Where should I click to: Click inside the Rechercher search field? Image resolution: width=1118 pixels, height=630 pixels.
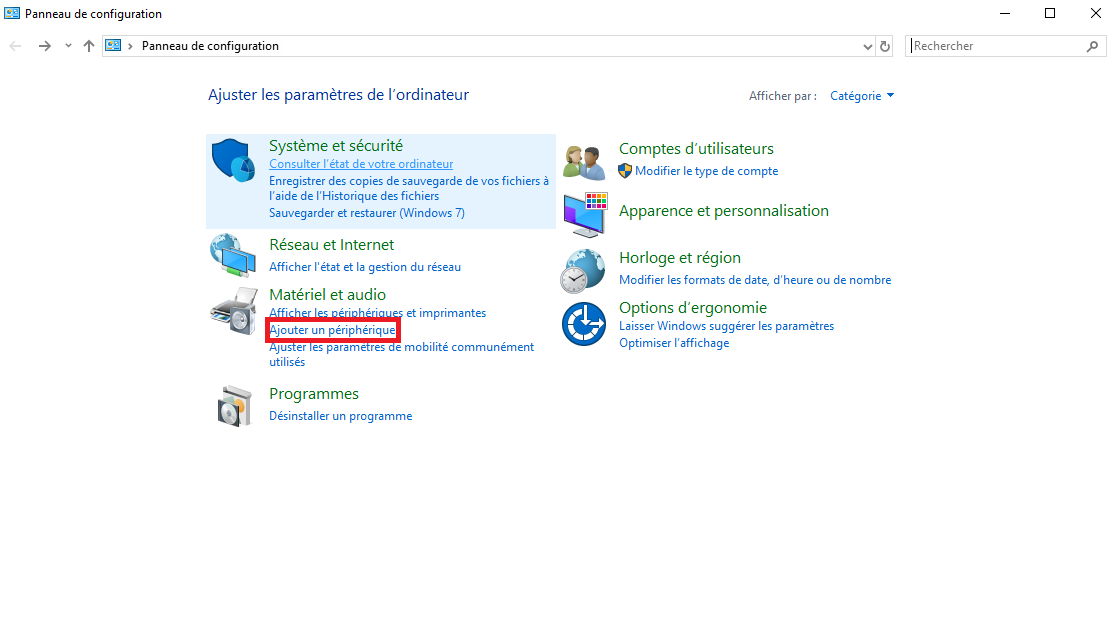(995, 46)
